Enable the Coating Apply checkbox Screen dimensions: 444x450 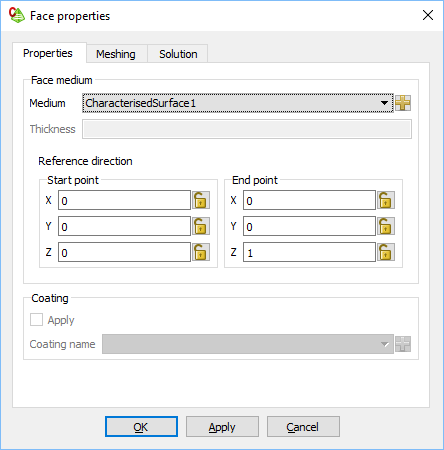click(x=36, y=320)
